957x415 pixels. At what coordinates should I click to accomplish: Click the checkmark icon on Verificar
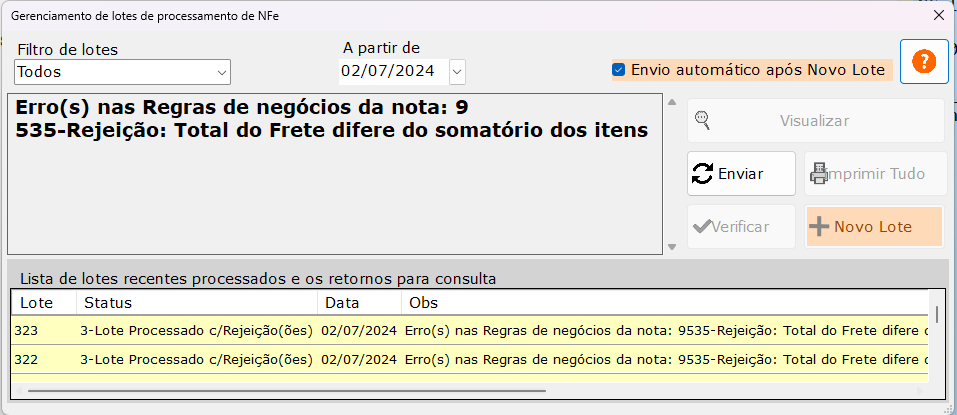[x=702, y=226]
